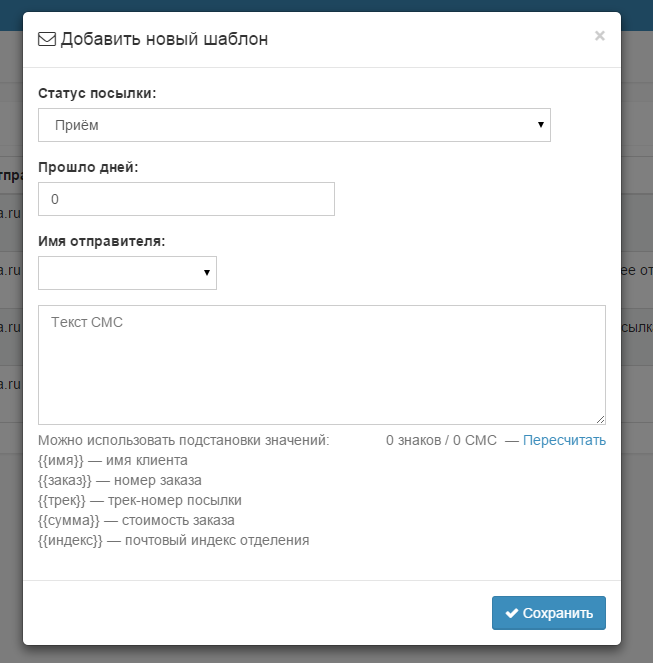Click the {{заказ}} — номер заказа hint

tap(120, 480)
